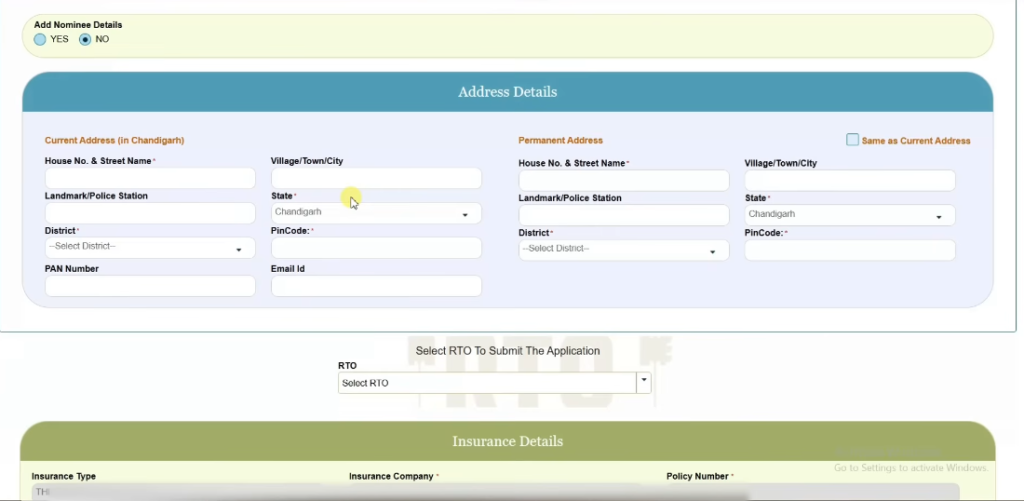Click Permanent Address House No. & Street field
This screenshot has width=1024, height=501.
(623, 181)
